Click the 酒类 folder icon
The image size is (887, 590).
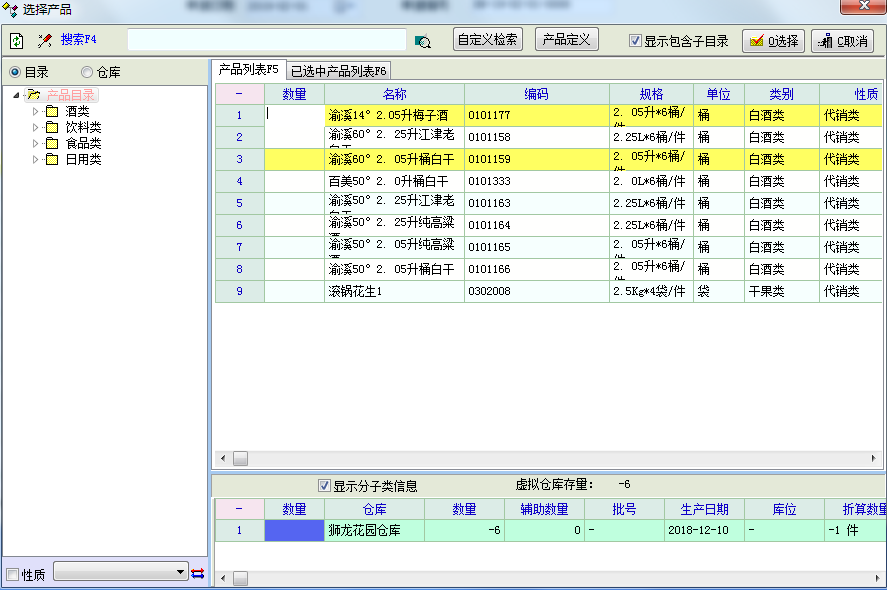coord(52,111)
